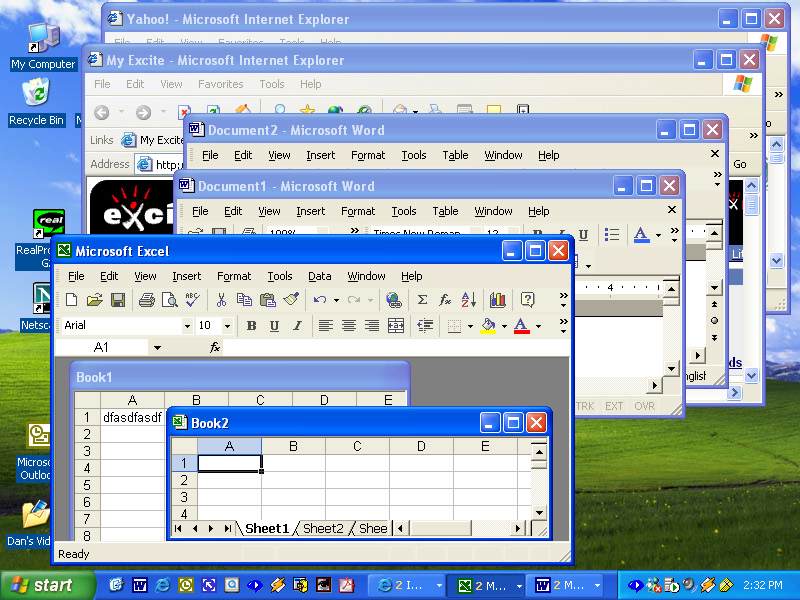Open the Name Box dropdown next to A1
The width and height of the screenshot is (800, 600).
tap(157, 347)
